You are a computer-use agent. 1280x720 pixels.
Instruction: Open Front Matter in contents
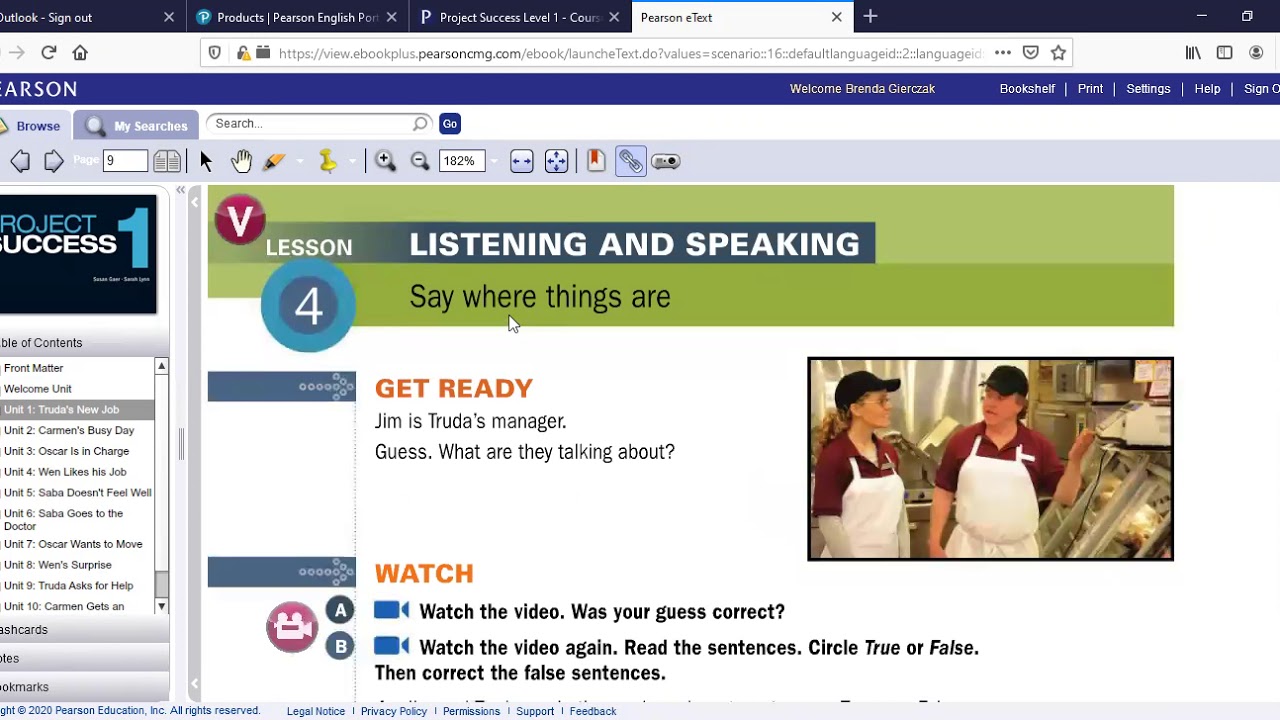point(34,368)
